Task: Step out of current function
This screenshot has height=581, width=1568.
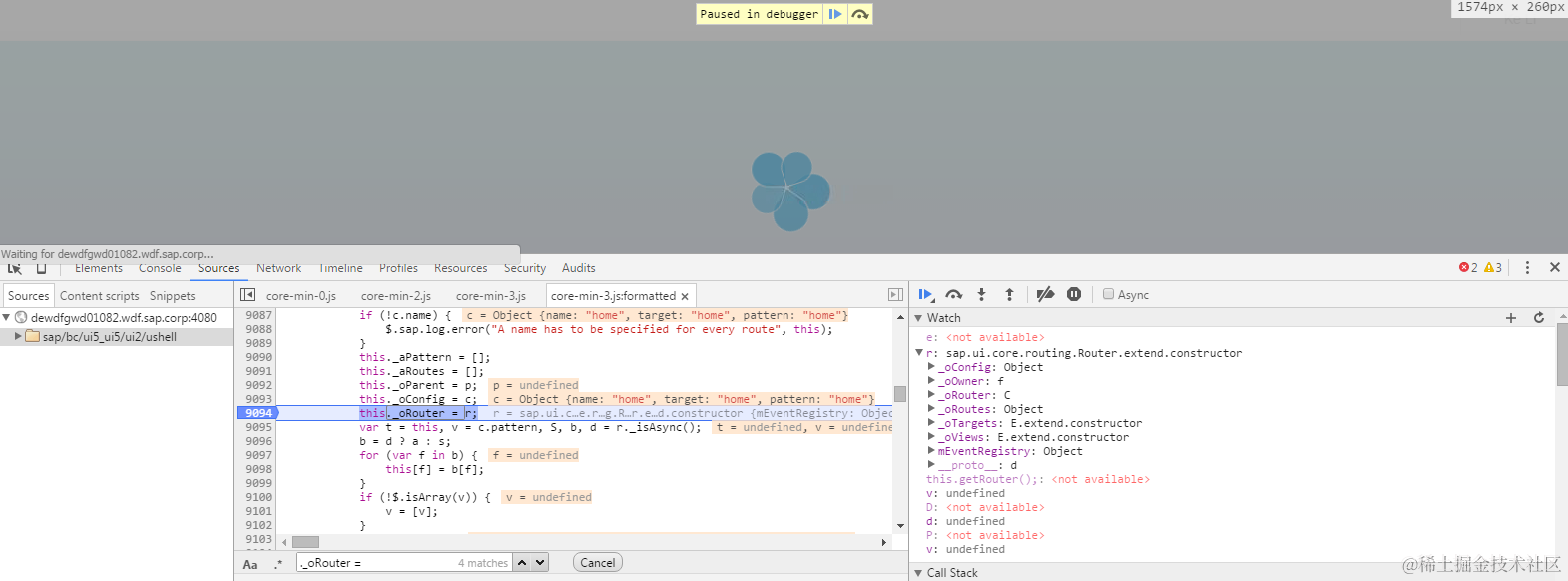Action: [x=1009, y=294]
